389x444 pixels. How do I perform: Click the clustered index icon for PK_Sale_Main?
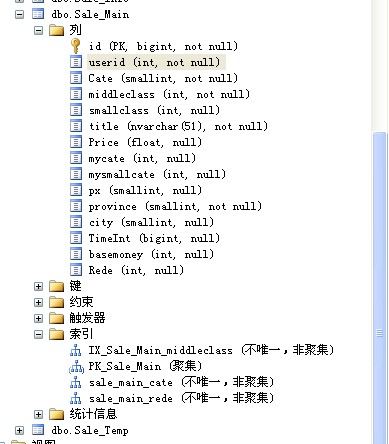[76, 366]
